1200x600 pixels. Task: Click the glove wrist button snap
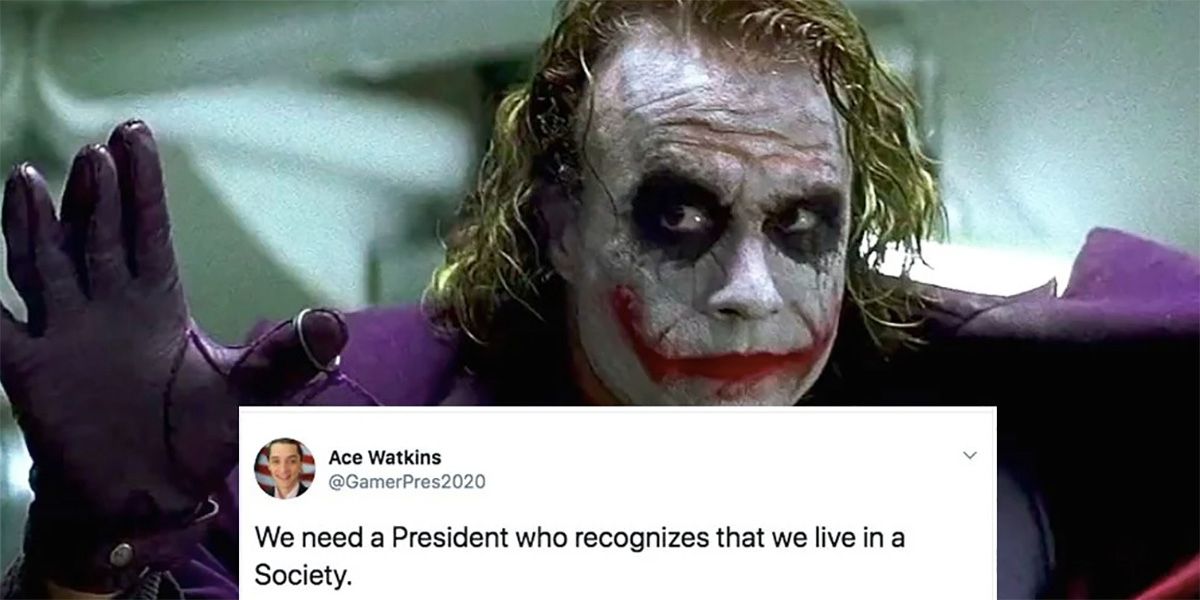click(x=121, y=554)
